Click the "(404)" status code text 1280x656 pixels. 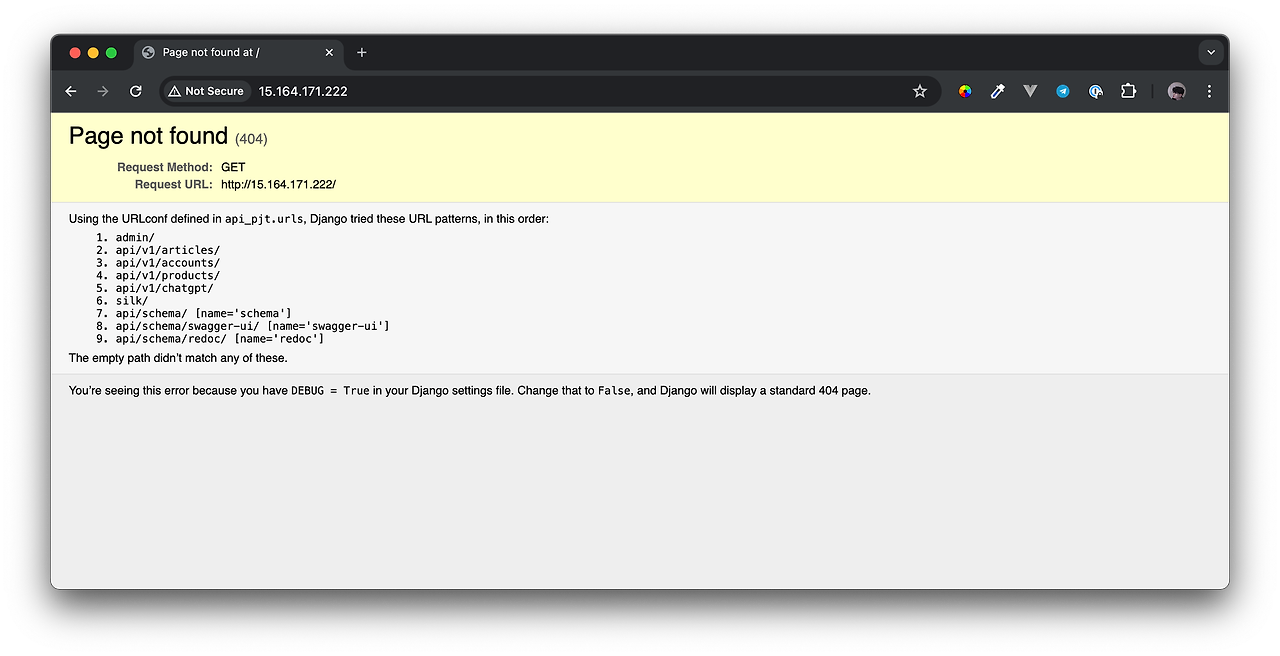251,139
